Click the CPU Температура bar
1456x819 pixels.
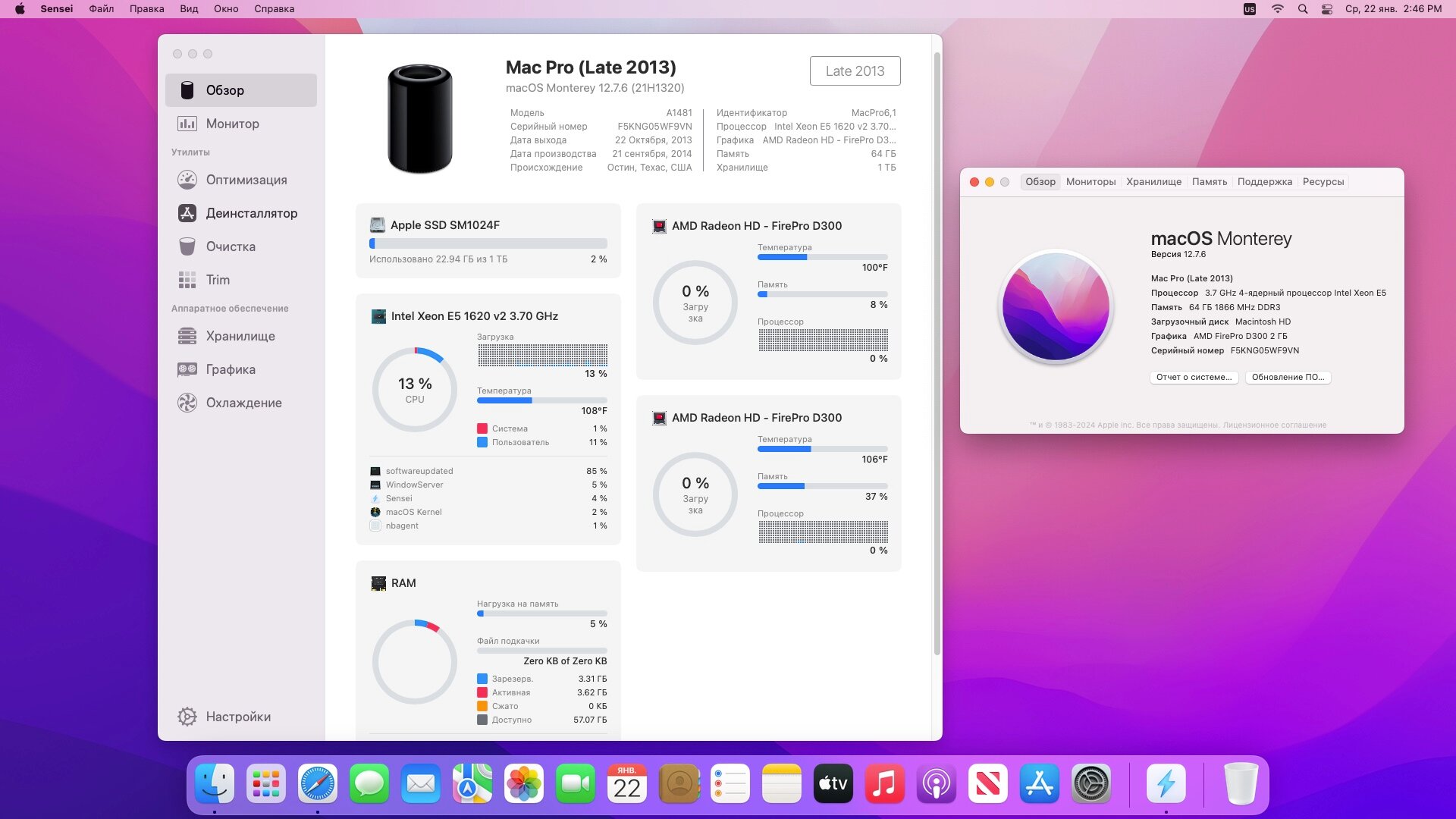coord(542,400)
